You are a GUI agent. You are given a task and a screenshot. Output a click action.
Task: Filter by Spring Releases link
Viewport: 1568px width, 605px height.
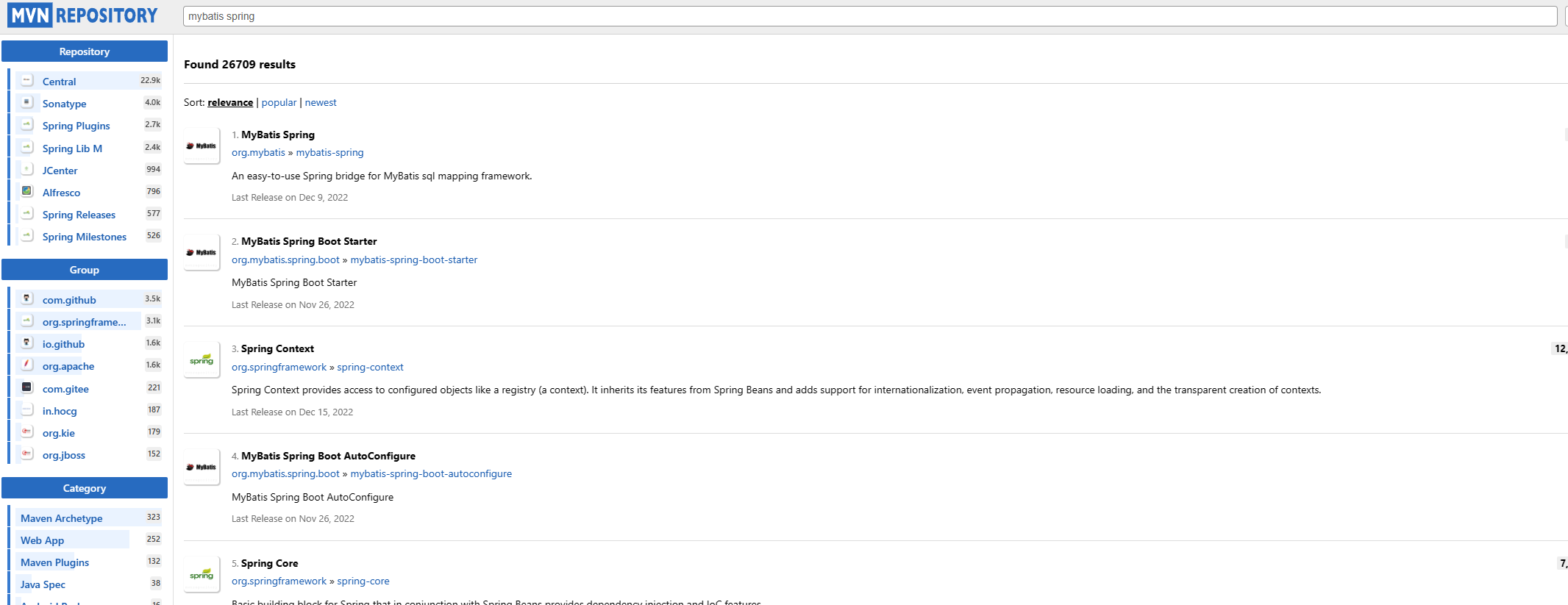pyautogui.click(x=79, y=215)
